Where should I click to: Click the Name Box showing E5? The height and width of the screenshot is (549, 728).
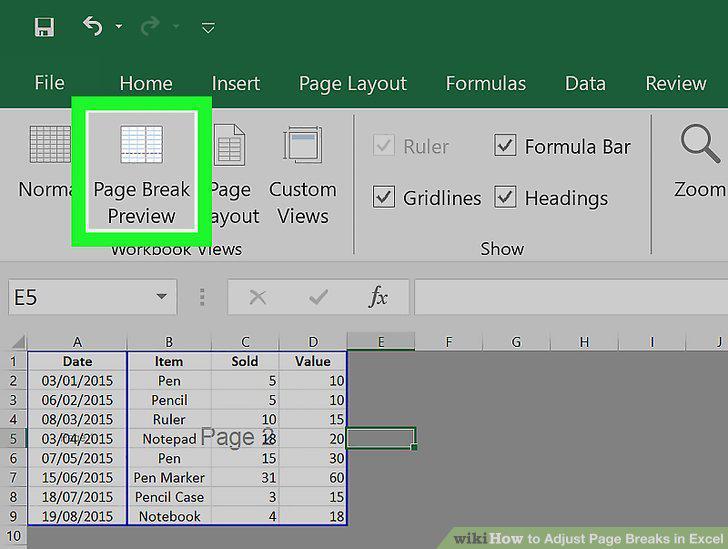(81, 297)
